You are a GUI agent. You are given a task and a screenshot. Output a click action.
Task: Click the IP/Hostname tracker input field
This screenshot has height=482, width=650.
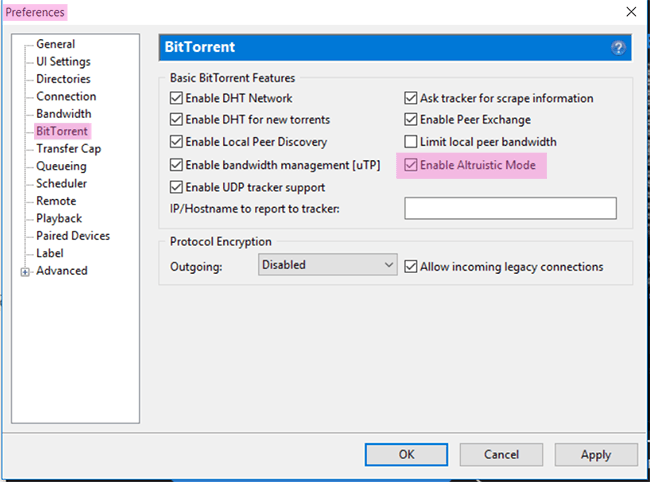click(510, 208)
